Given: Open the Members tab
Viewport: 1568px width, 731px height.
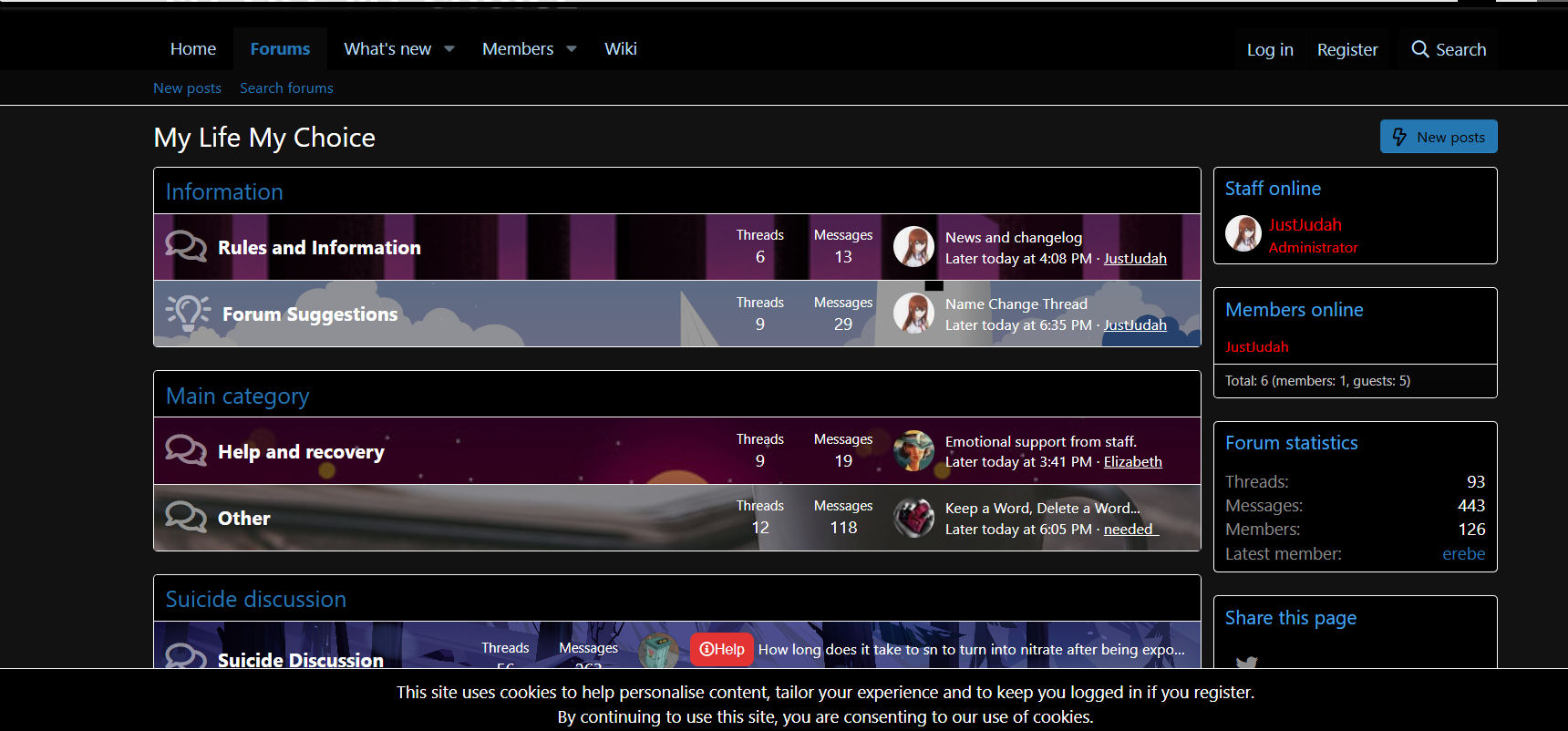Looking at the screenshot, I should 518,49.
